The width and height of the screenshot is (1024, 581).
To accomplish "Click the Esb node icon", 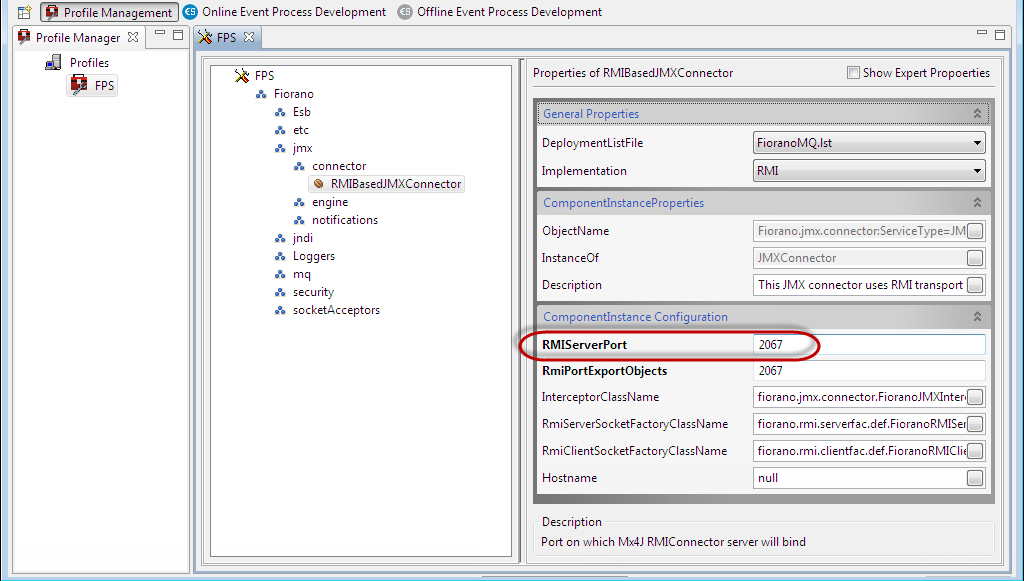I will click(x=280, y=112).
